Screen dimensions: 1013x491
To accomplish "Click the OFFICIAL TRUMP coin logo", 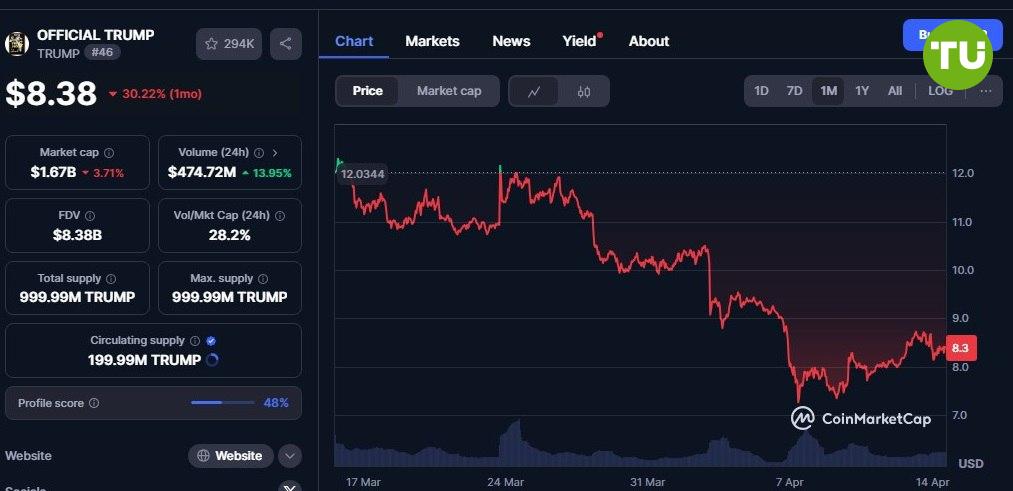I will click(x=17, y=44).
